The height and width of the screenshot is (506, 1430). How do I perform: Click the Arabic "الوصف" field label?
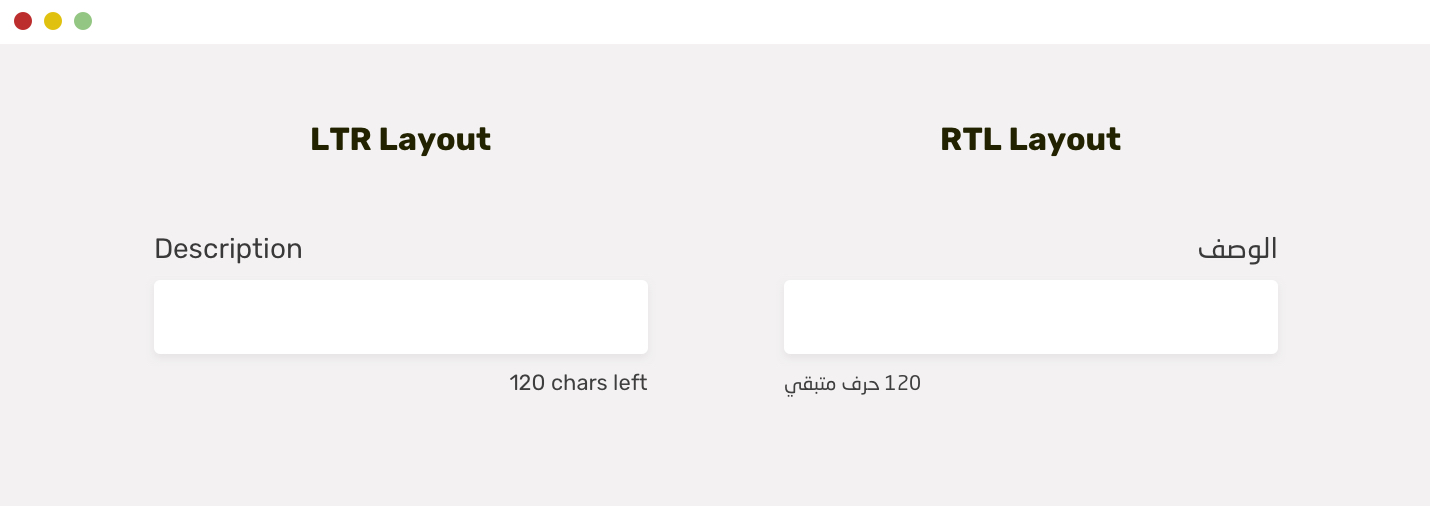pyautogui.click(x=1237, y=249)
